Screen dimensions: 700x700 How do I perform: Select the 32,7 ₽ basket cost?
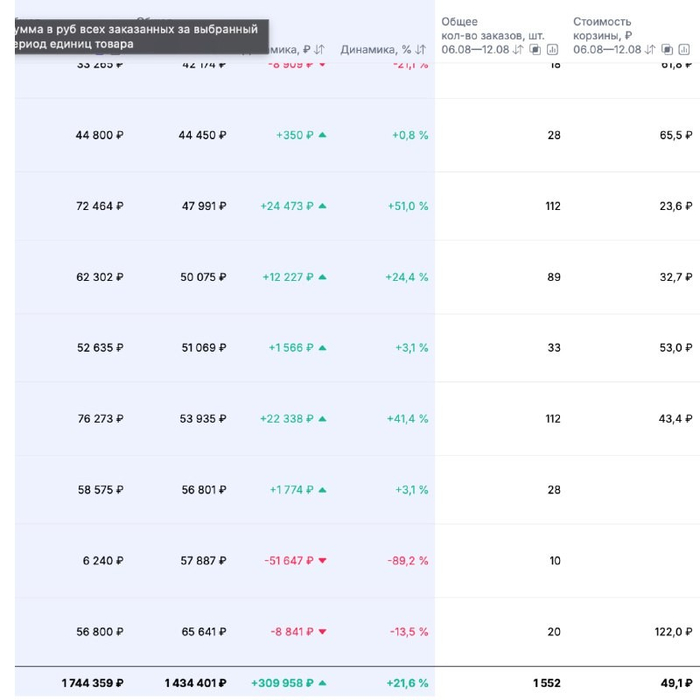[x=676, y=277]
